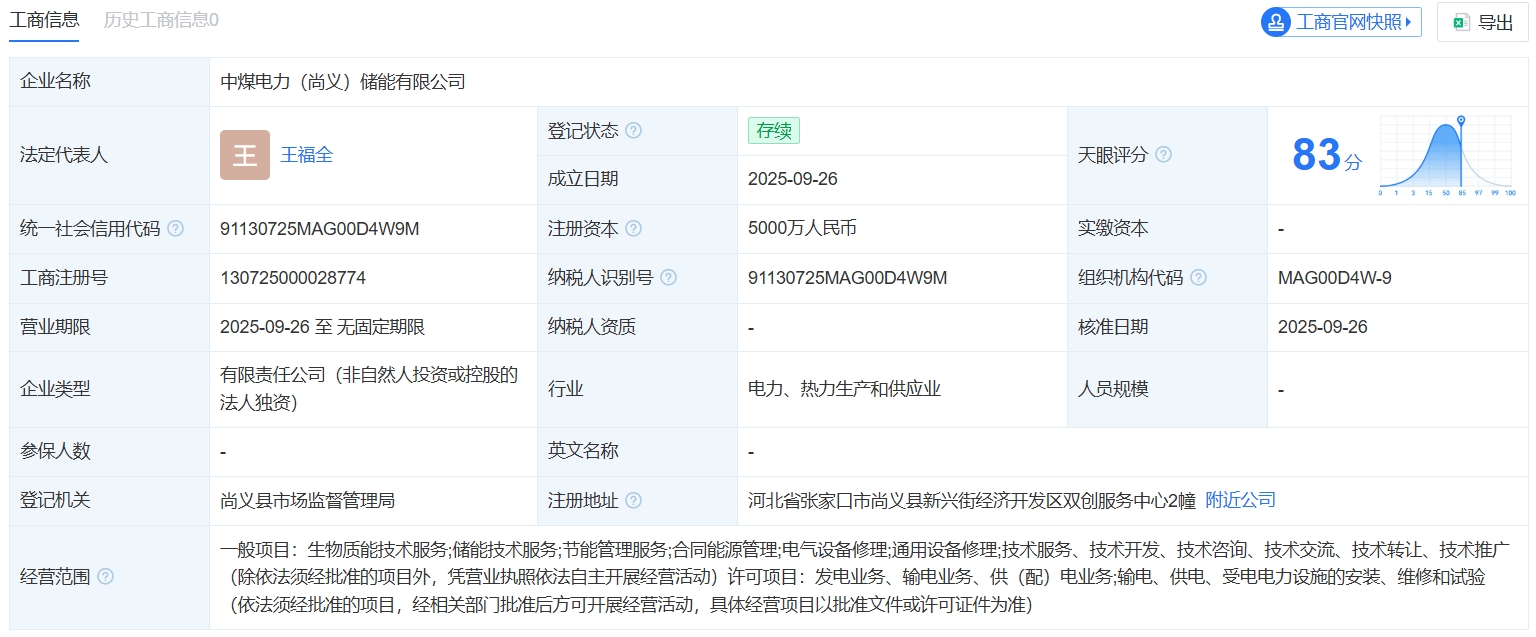The image size is (1536, 637).
Task: Click help icon beside 注册资本
Action: coord(633,229)
